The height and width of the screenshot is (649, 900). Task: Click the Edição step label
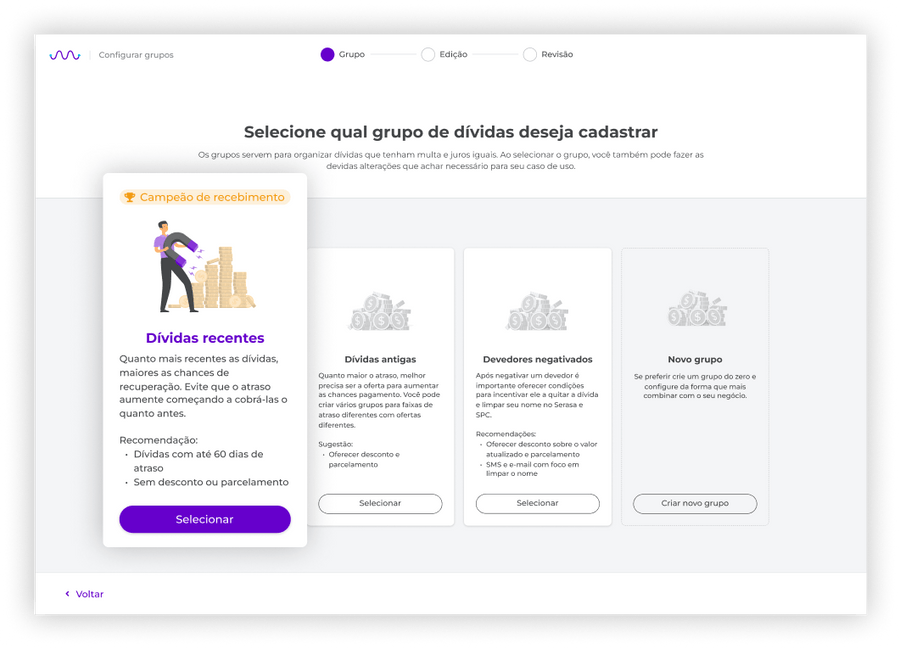point(453,55)
